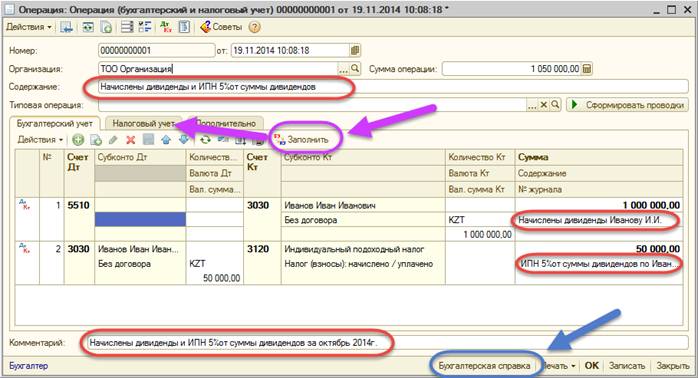
Task: Add a new row with green plus icon
Action: pos(78,140)
